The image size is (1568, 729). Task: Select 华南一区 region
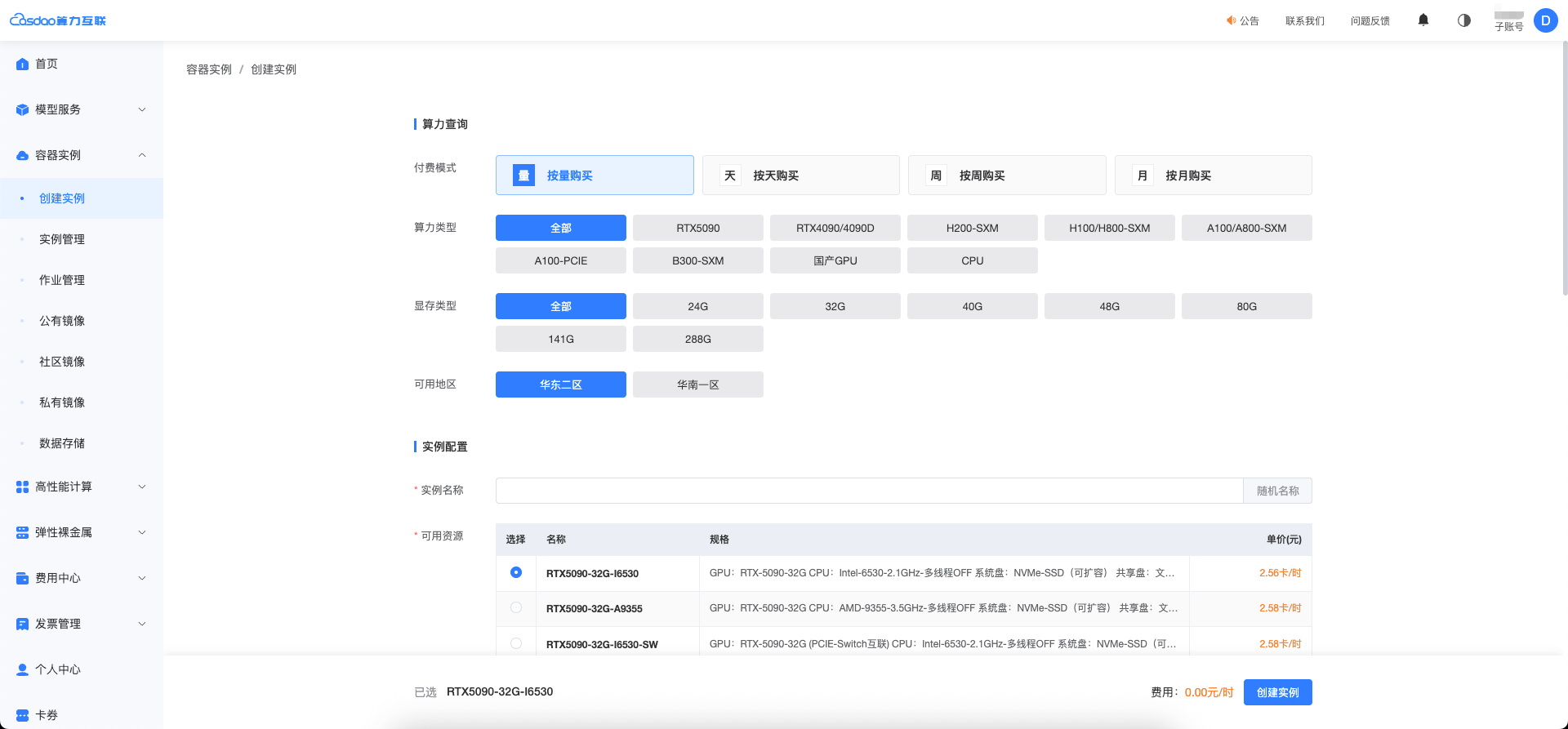pos(698,385)
